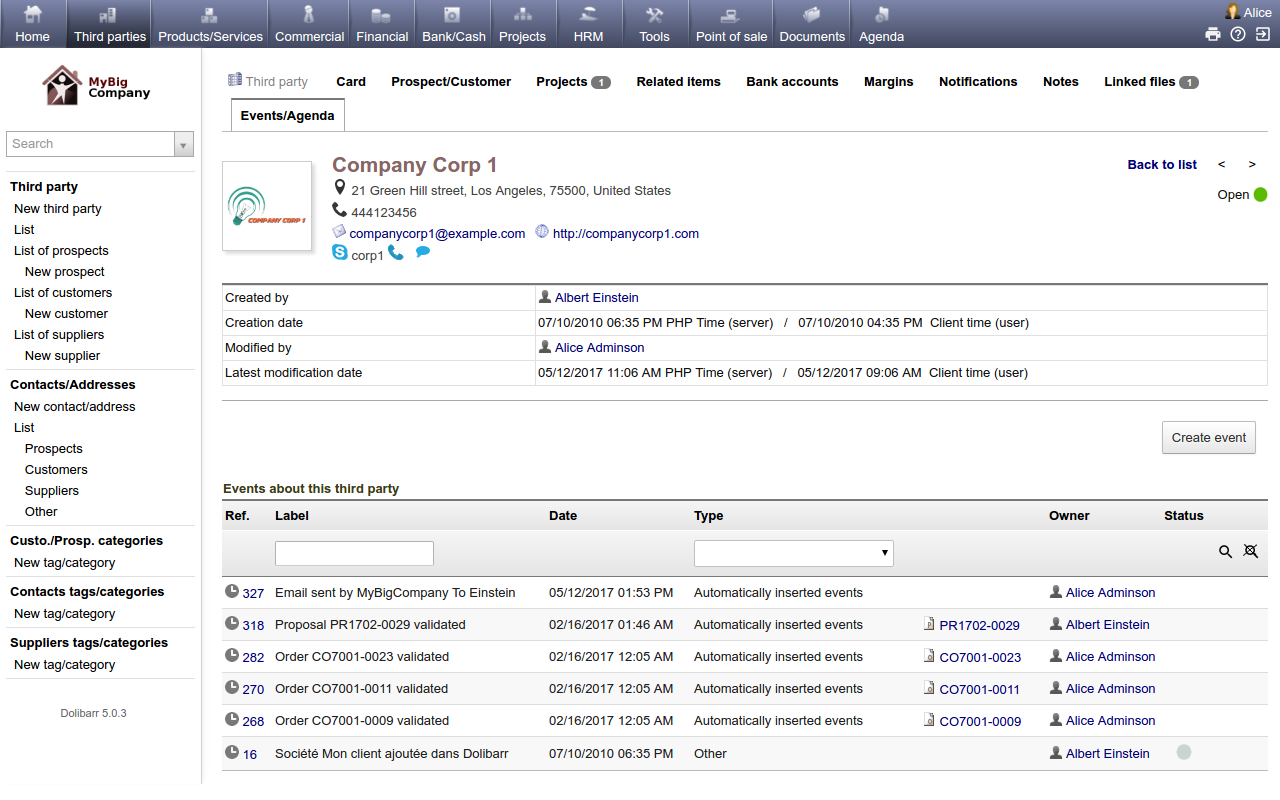
Task: Go to previous third party arrow
Action: [x=1221, y=165]
